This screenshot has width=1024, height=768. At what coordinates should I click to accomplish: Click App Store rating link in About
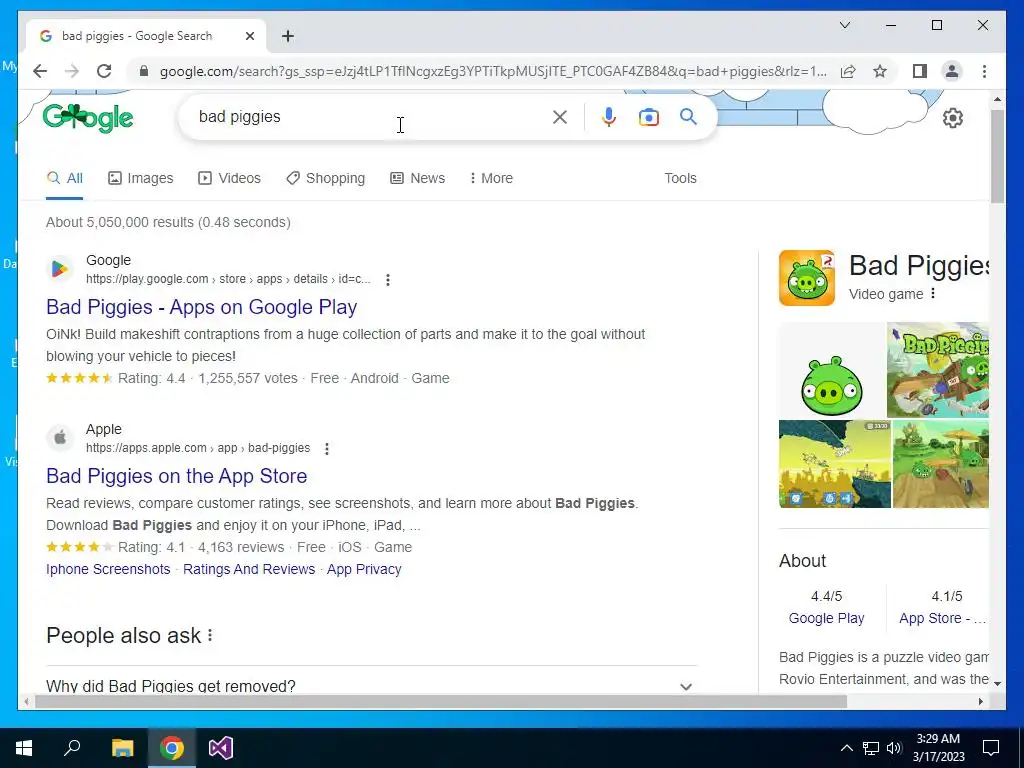pyautogui.click(x=942, y=618)
